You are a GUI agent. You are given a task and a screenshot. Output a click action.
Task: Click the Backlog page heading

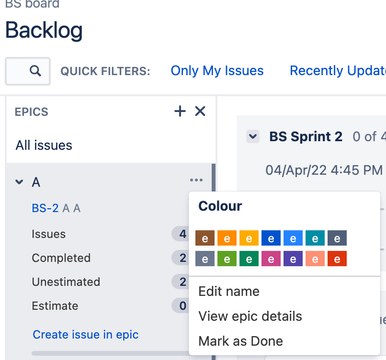(44, 30)
